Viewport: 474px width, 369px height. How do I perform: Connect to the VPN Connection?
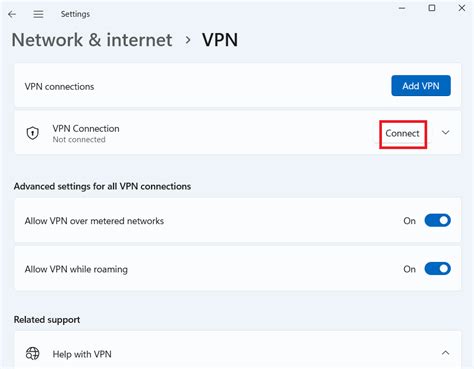(402, 133)
